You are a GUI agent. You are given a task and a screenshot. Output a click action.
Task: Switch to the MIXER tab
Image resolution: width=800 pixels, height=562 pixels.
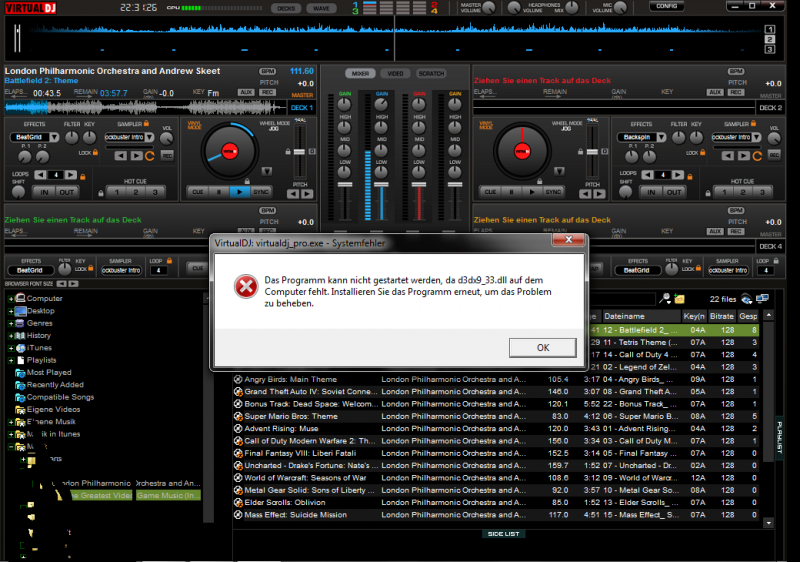360,73
